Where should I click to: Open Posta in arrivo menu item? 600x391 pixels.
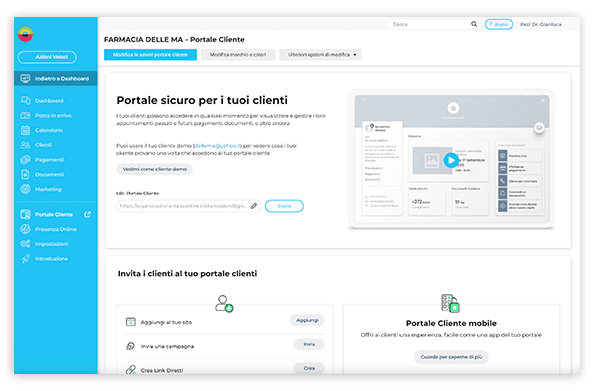[53, 115]
